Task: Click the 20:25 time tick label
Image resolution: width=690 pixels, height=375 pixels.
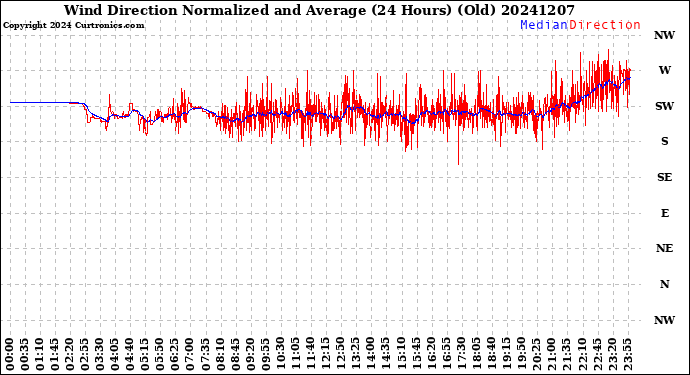Action: pos(537,353)
